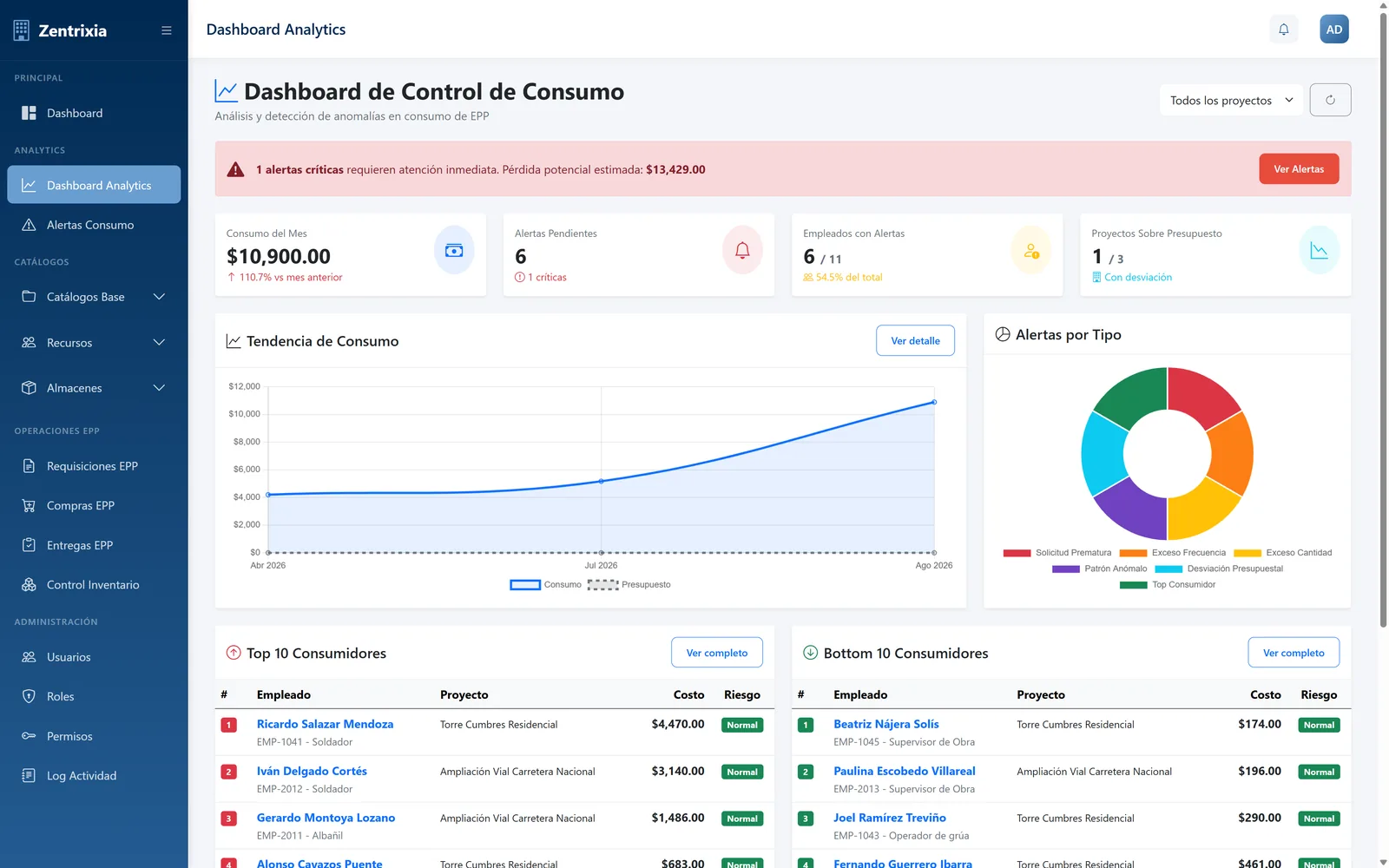The width and height of the screenshot is (1389, 868).
Task: Expand the Catálogos Base menu
Action: tap(94, 297)
